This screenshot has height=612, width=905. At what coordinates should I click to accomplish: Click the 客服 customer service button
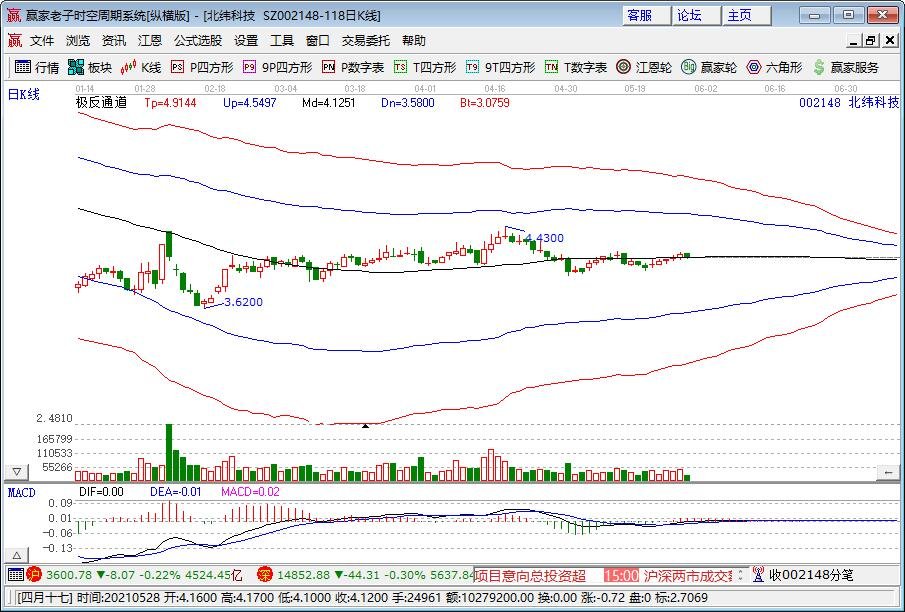click(x=646, y=16)
